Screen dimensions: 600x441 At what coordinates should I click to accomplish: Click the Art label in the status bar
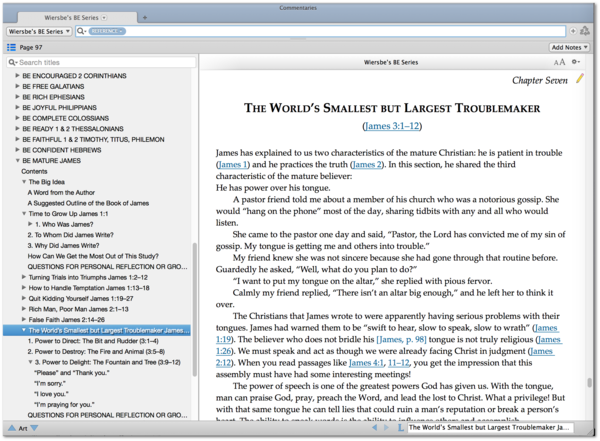(x=23, y=428)
